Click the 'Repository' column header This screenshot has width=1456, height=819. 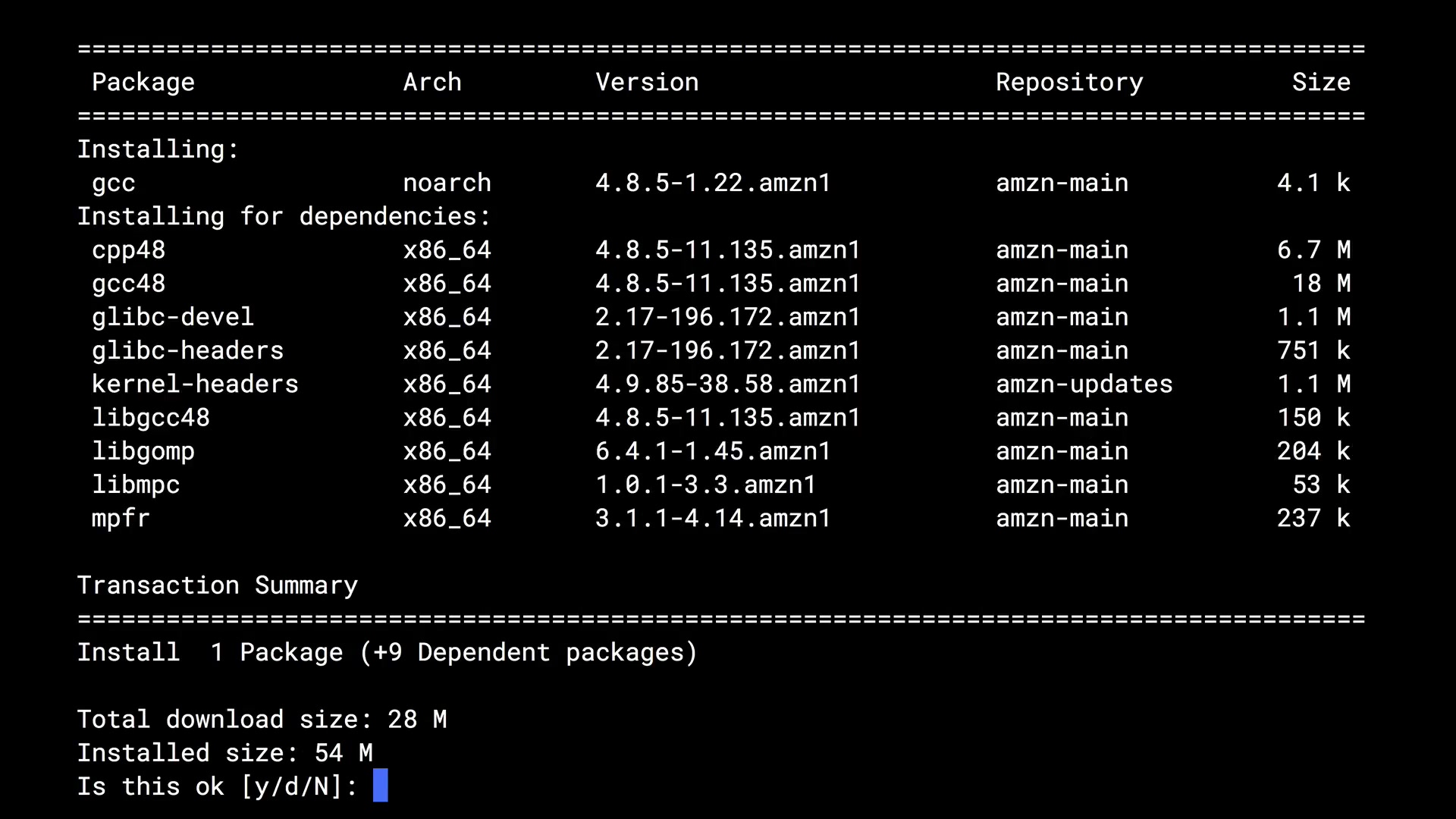pyautogui.click(x=1068, y=82)
